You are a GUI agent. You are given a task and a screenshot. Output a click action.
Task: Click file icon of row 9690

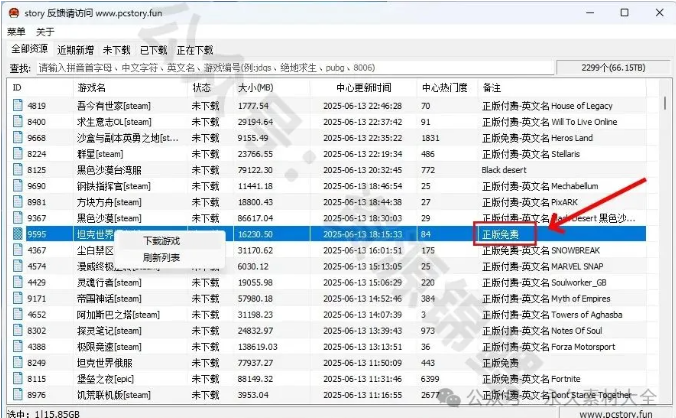pos(18,186)
